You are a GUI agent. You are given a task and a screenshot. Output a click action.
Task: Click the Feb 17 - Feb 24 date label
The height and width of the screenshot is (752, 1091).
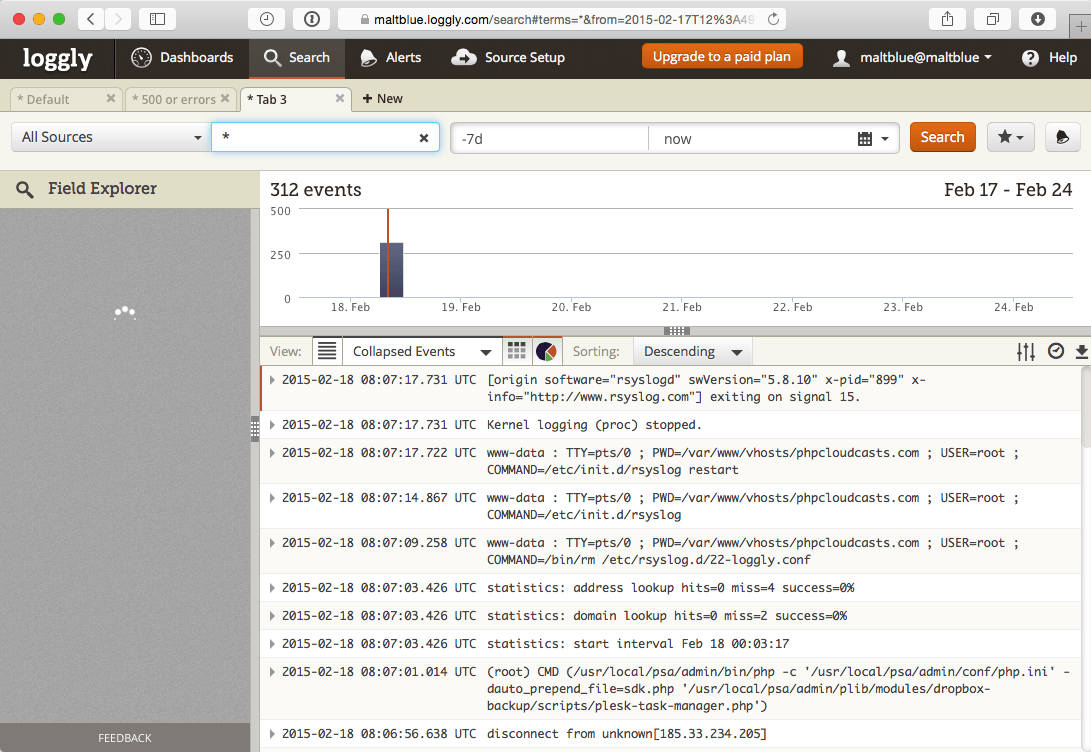tap(1008, 189)
